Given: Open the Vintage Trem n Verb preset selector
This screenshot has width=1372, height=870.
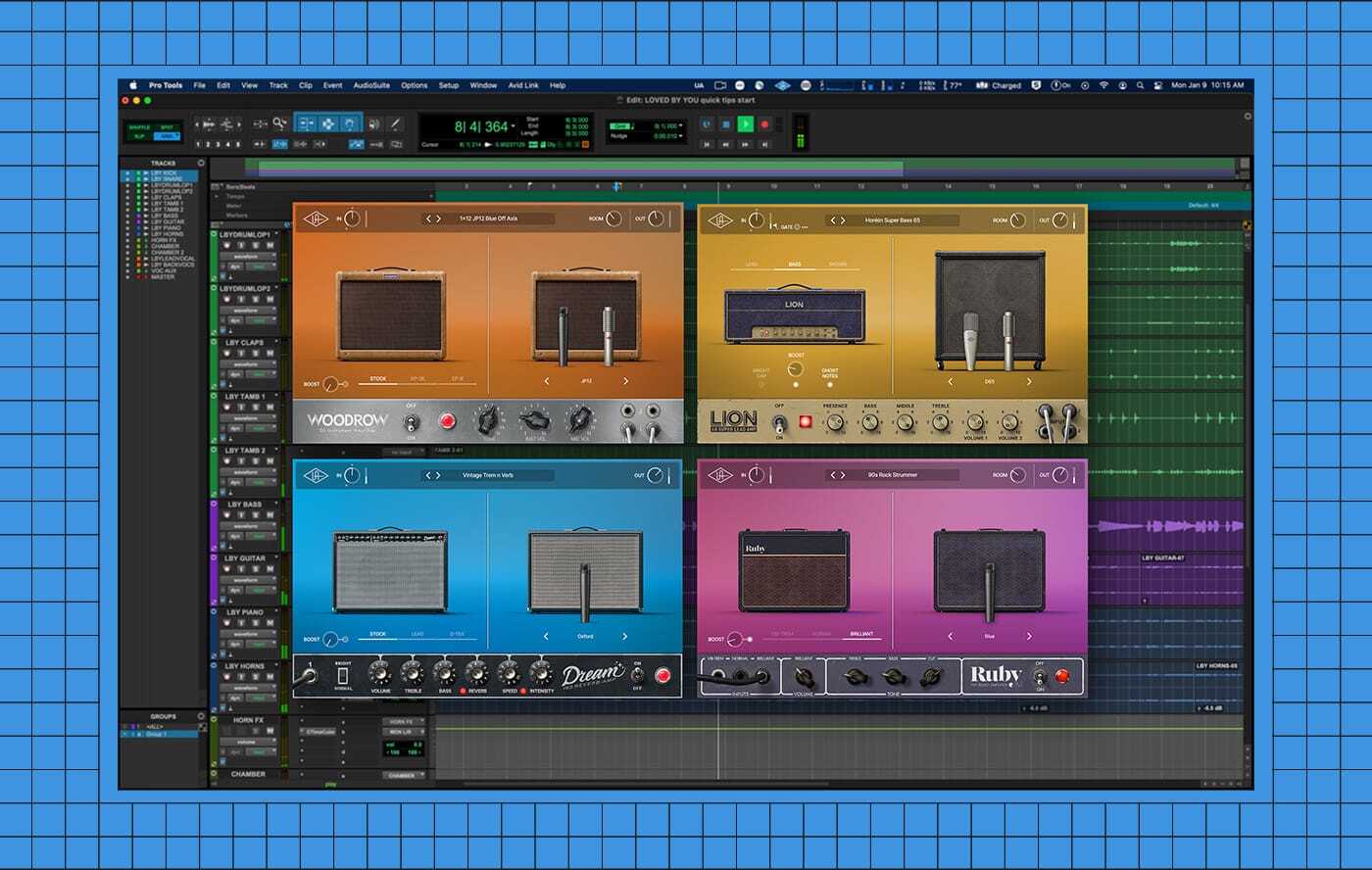Looking at the screenshot, I should click(488, 475).
